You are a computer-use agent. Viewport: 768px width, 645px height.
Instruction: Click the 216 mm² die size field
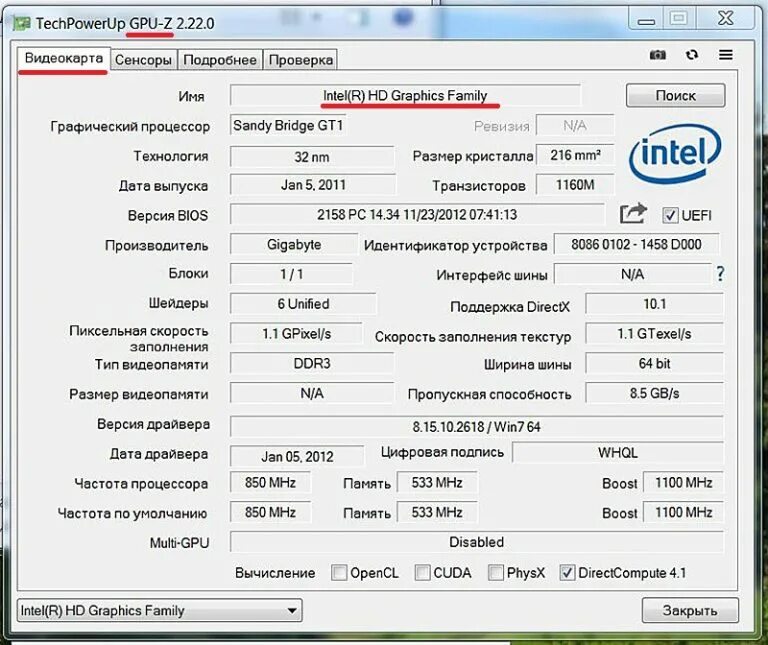coord(575,155)
